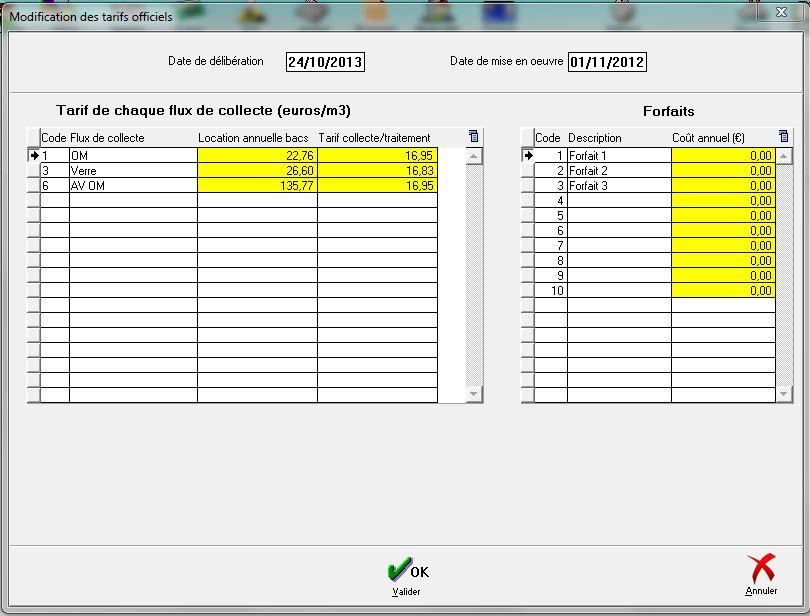This screenshot has height=616, width=810.
Task: Edit the Date de mise en oeuvre field
Action: click(607, 62)
